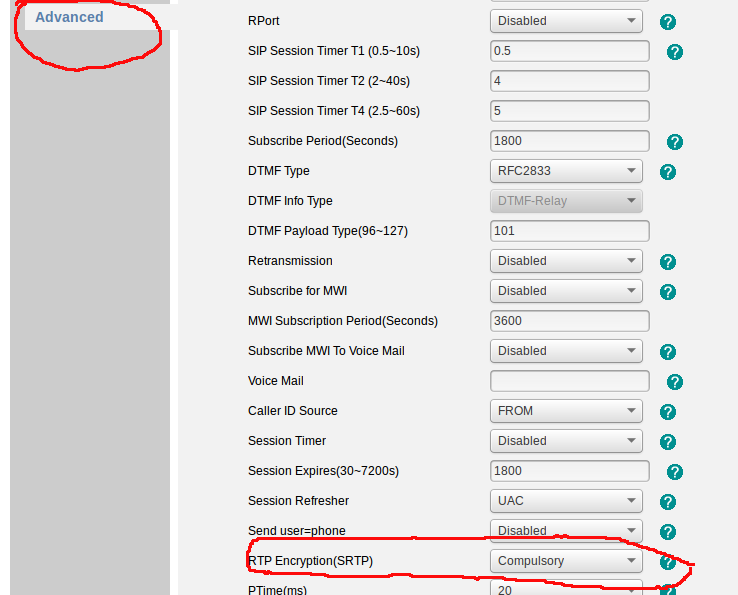Expand the Session Timer dropdown
The width and height of the screenshot is (738, 595).
(566, 441)
